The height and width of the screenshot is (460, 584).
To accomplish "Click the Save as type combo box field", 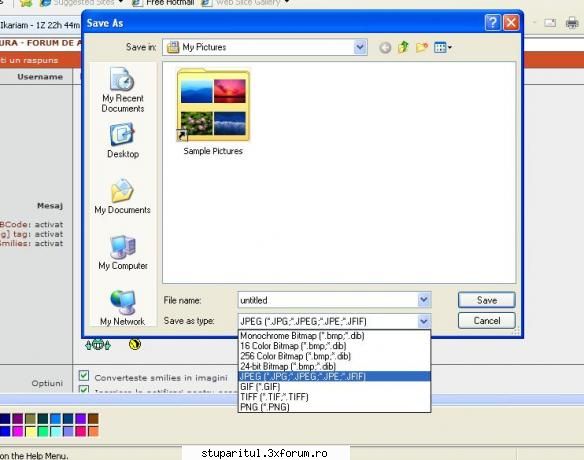I will coord(334,321).
